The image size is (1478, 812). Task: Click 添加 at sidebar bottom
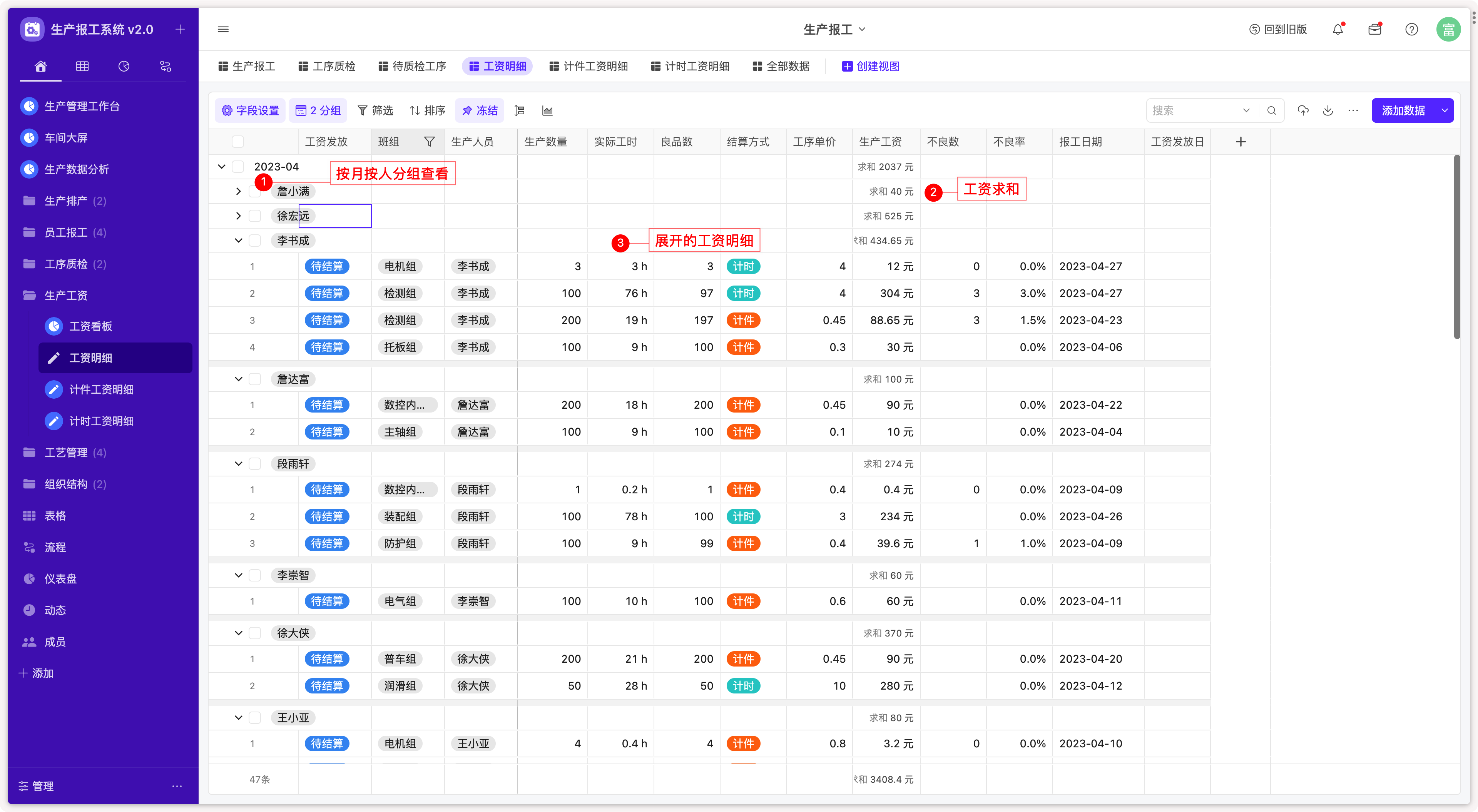point(36,673)
